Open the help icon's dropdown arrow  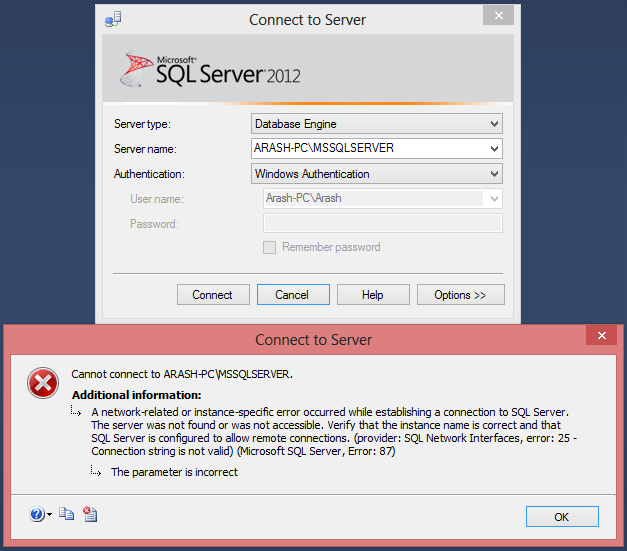point(50,515)
